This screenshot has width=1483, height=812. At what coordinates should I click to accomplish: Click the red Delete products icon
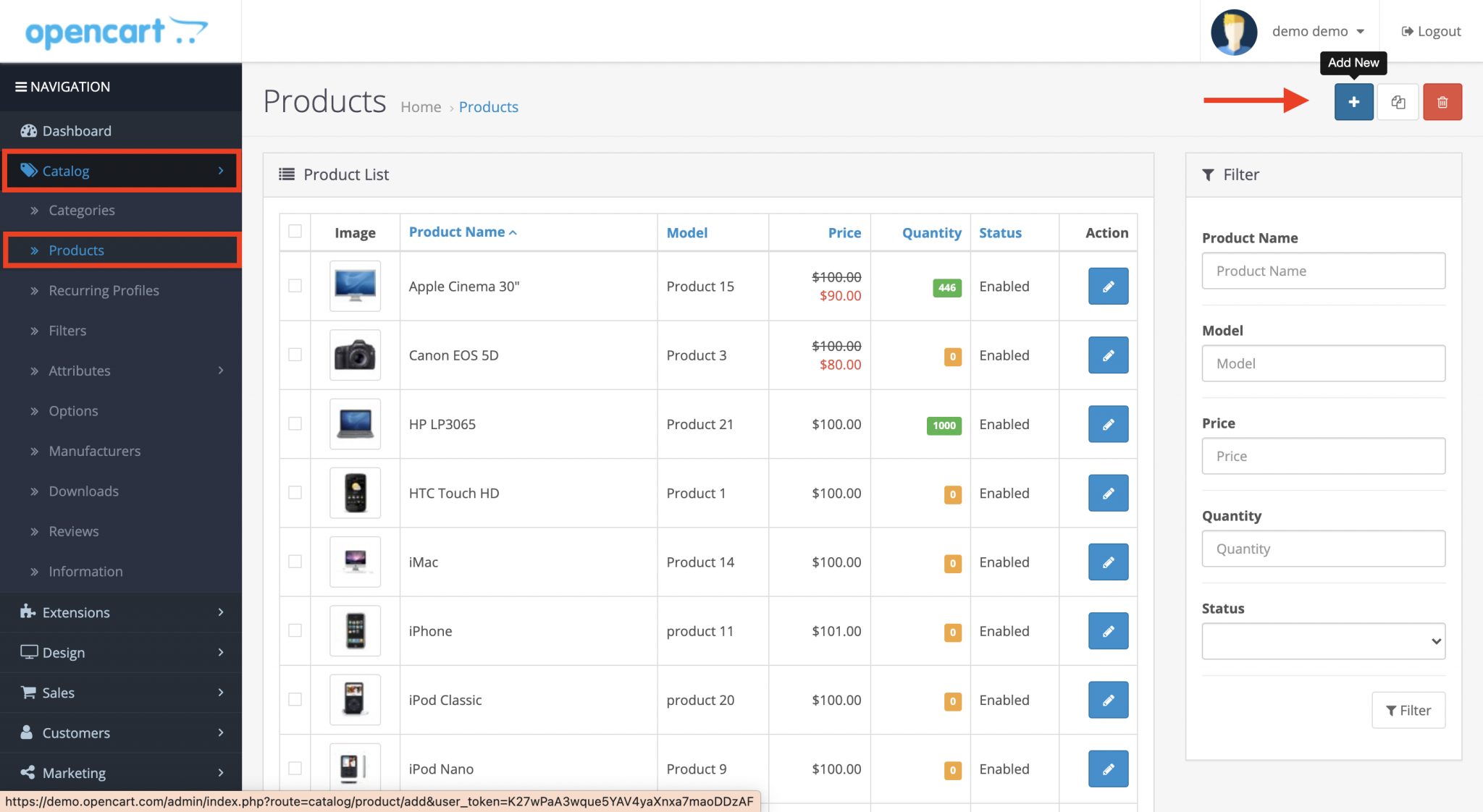click(1442, 101)
